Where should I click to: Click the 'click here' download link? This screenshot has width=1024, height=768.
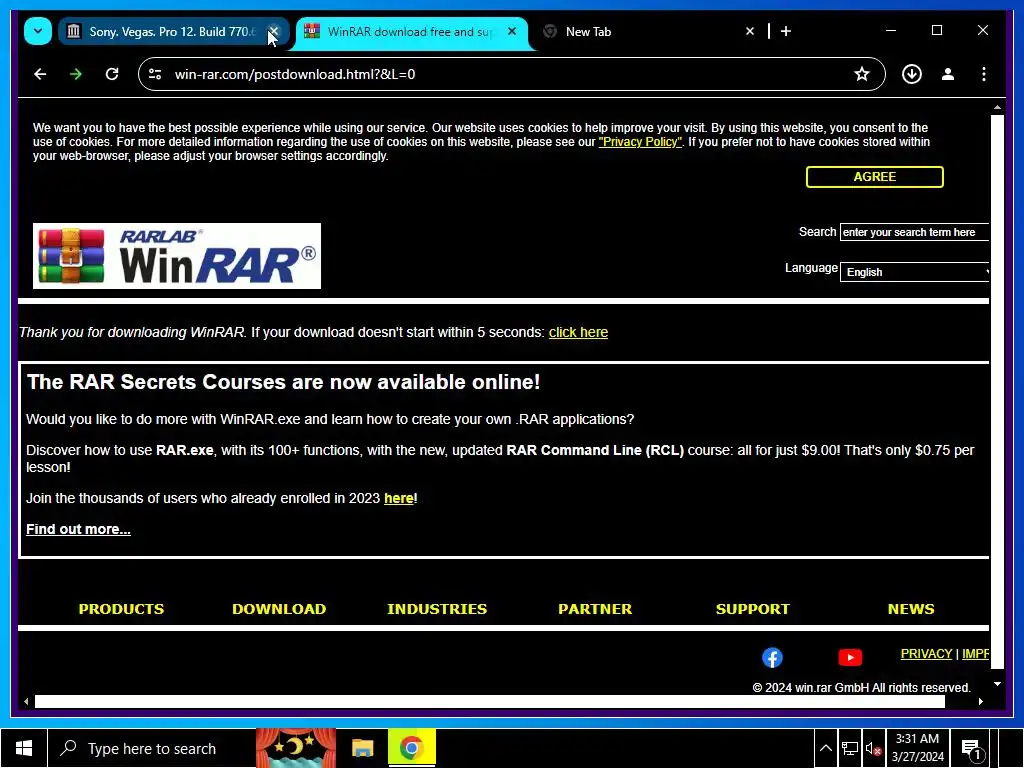point(578,332)
